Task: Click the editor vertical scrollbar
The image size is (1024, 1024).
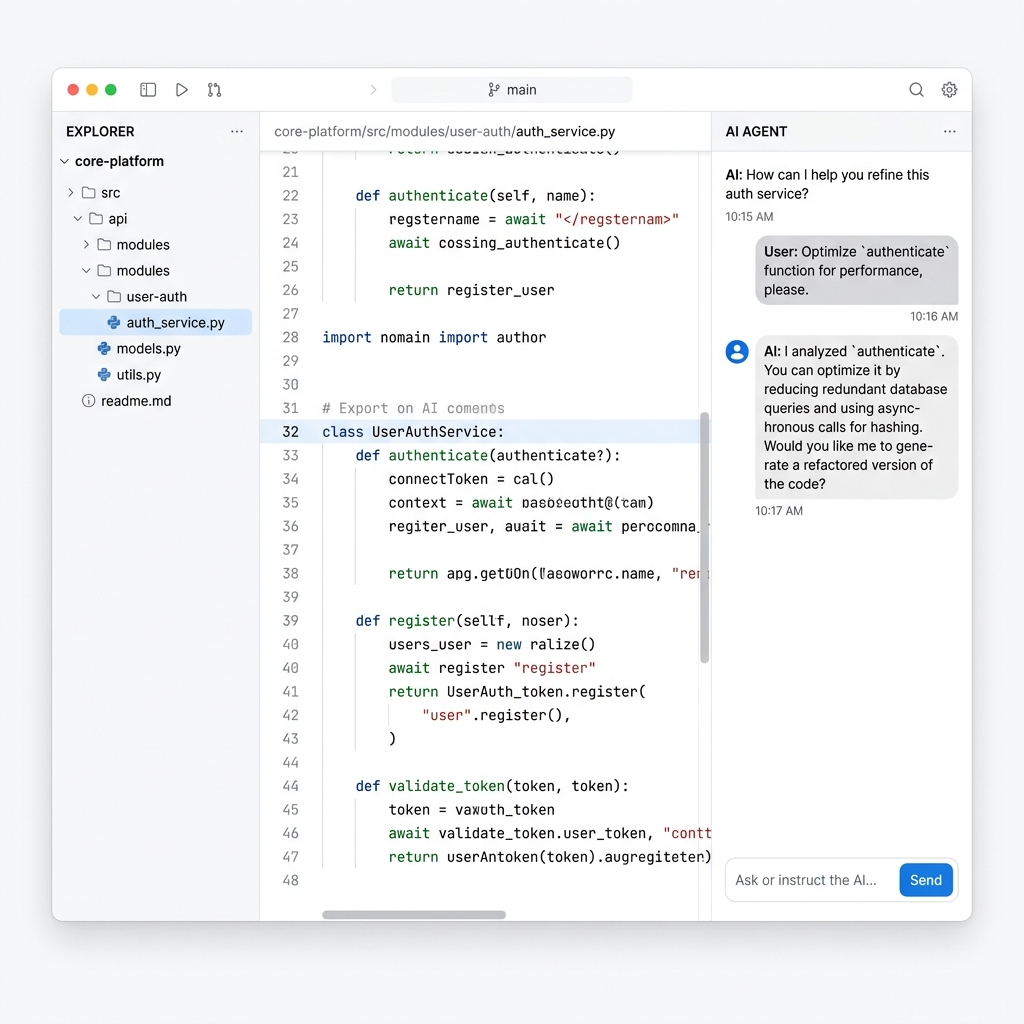Action: pos(705,537)
